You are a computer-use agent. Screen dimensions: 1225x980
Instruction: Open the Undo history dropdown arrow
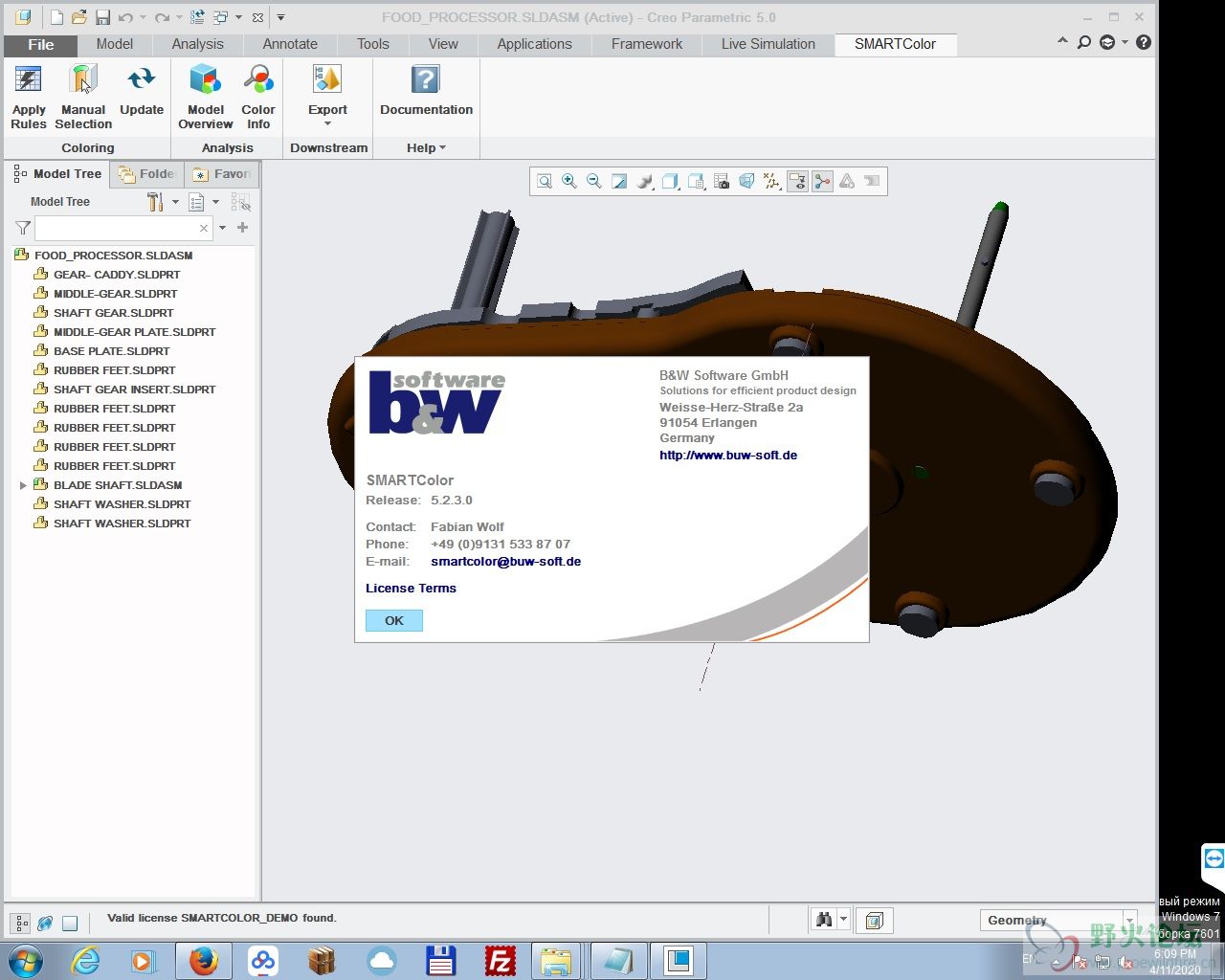(143, 17)
